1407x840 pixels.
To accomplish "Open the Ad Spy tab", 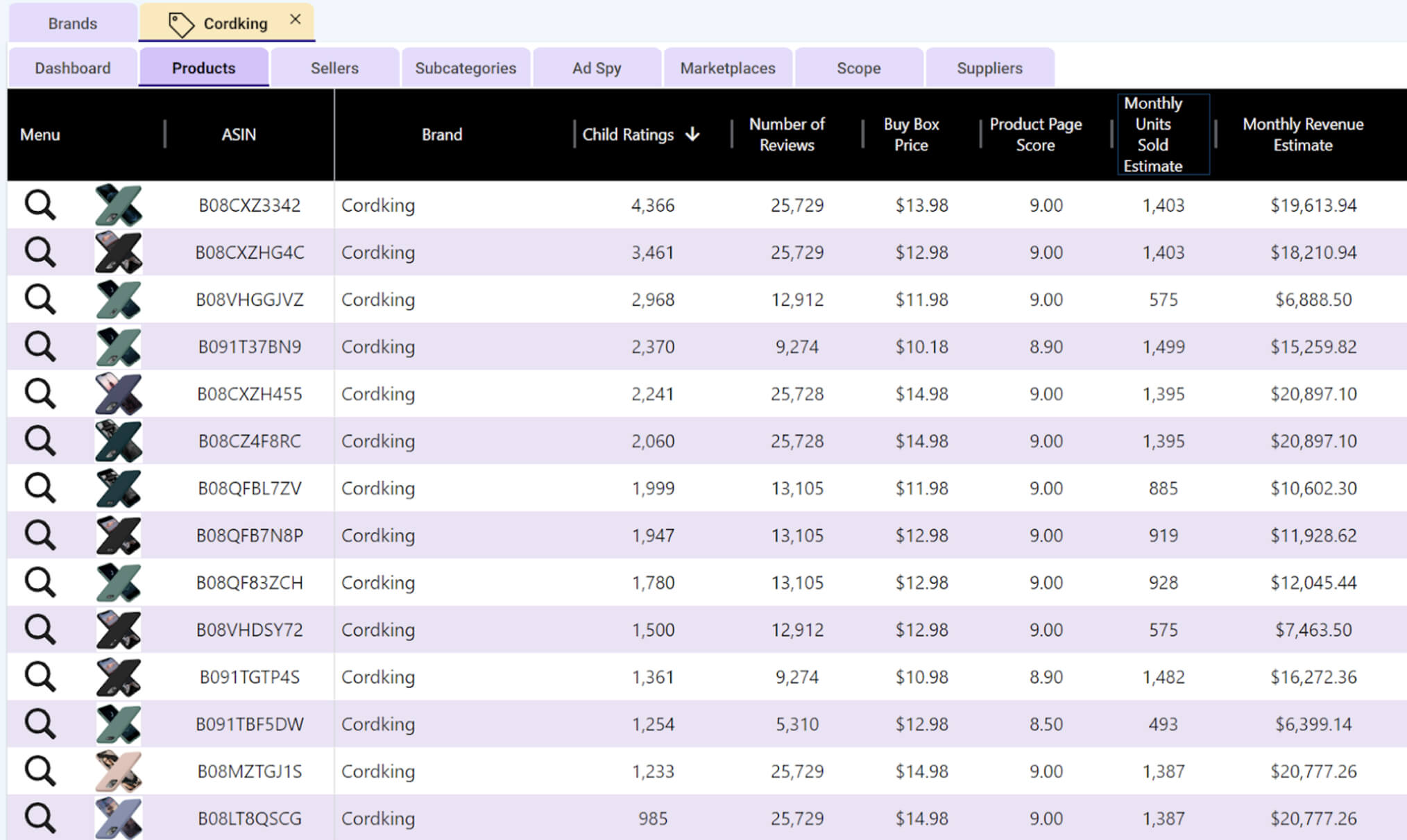I will pos(596,68).
